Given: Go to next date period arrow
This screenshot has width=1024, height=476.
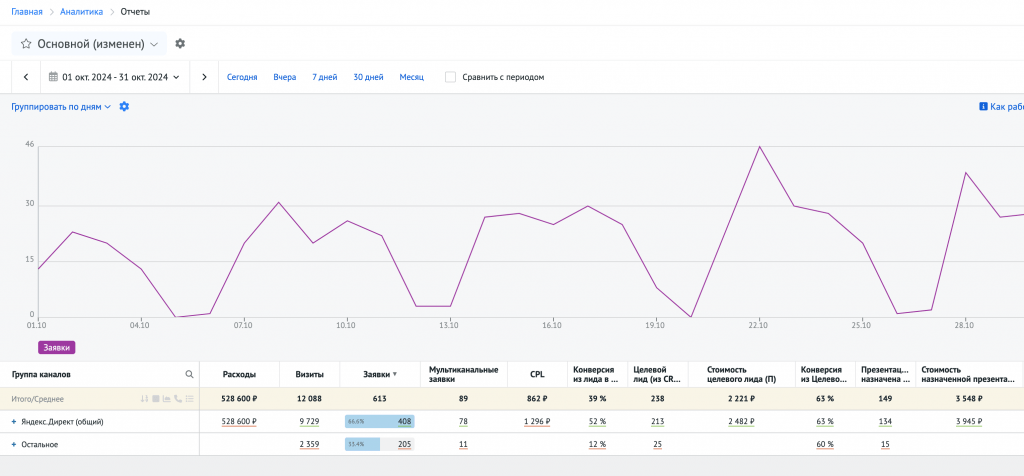Looking at the screenshot, I should pos(204,77).
